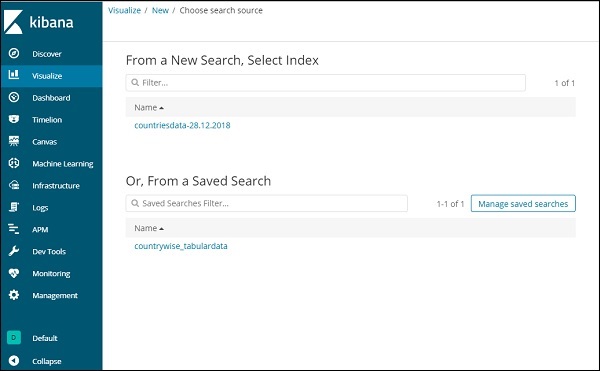Open the Monitoring heartbeat icon

click(x=14, y=273)
